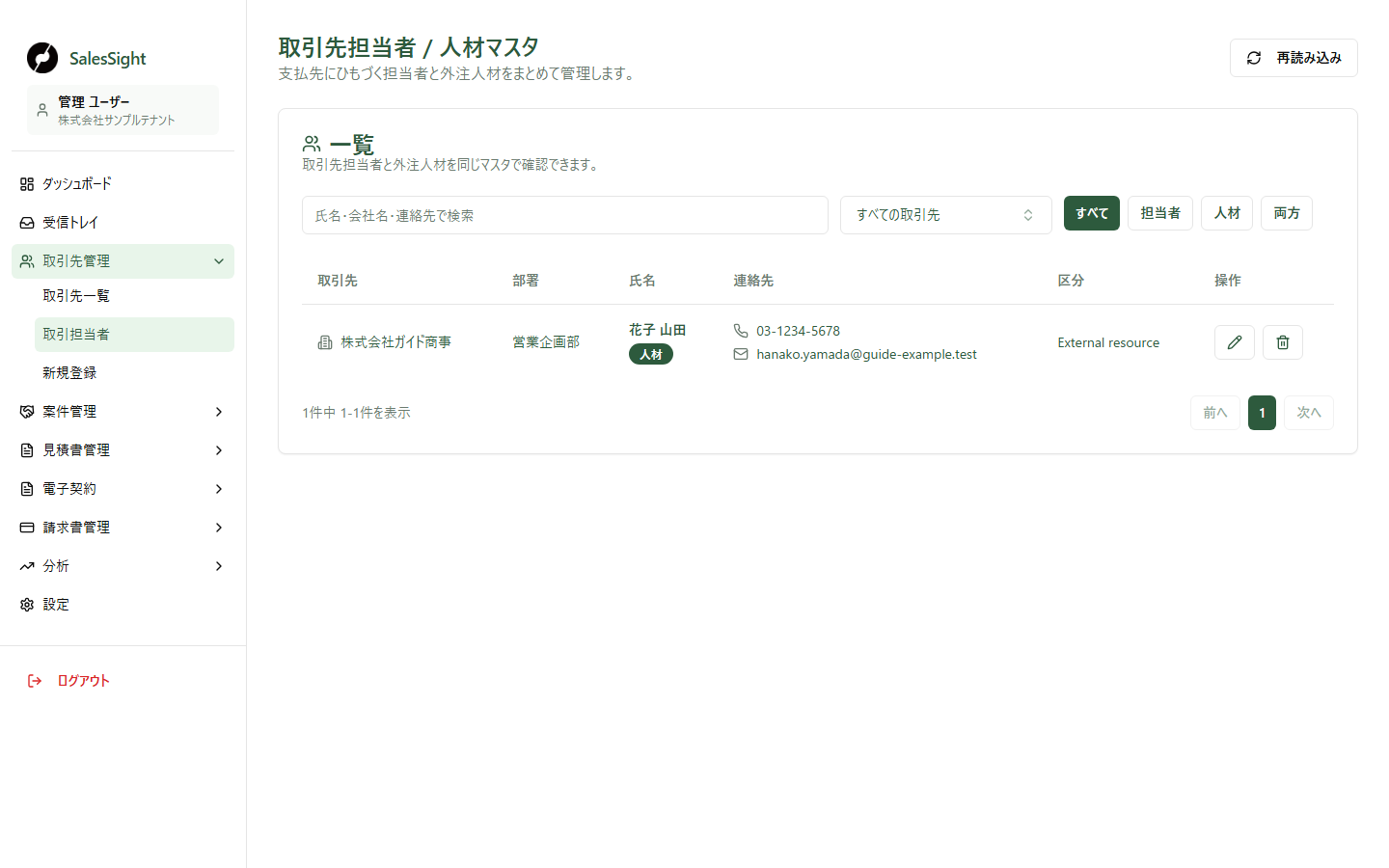1389x868 pixels.
Task: Expand the 電子契約 menu chevron
Action: 219,489
